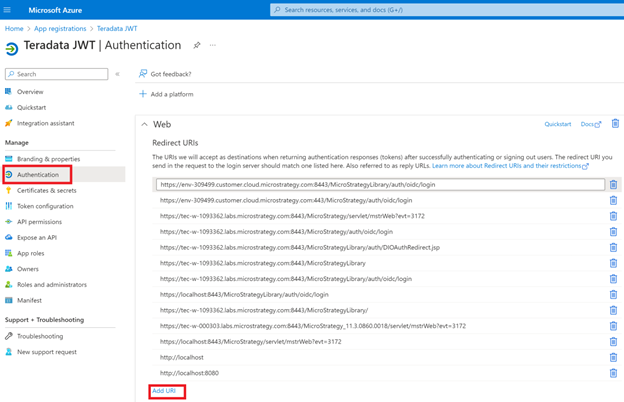Select the env-309499 port 443 URI text
The height and width of the screenshot is (402, 624).
(x=286, y=200)
